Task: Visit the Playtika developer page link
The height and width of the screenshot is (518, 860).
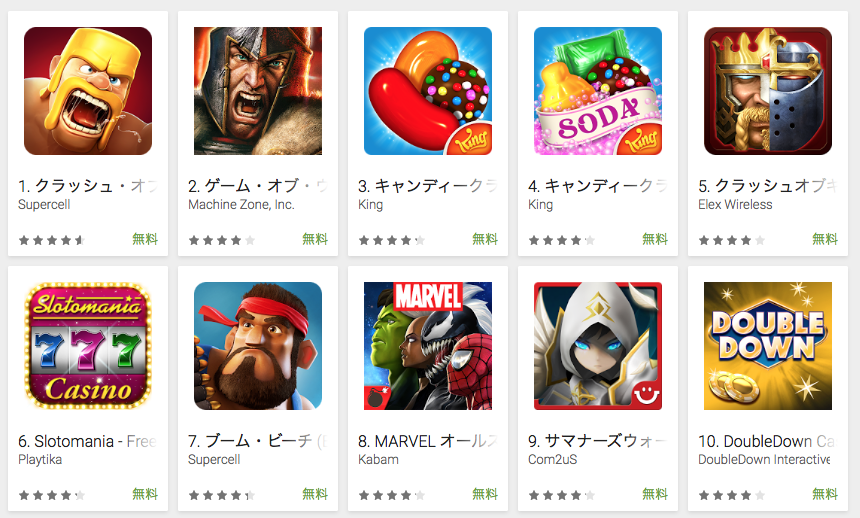Action: pos(40,460)
